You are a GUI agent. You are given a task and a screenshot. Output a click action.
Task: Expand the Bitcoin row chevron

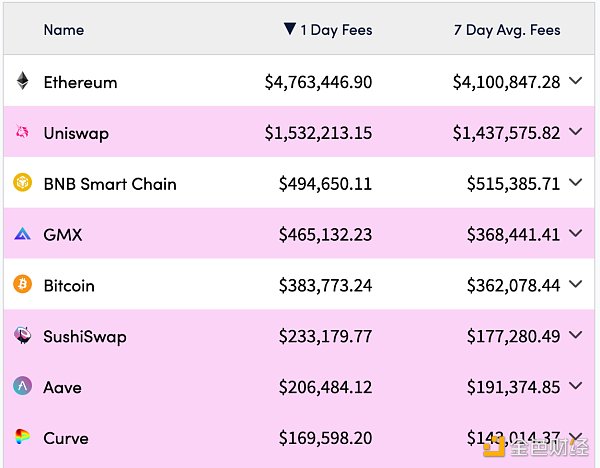575,285
